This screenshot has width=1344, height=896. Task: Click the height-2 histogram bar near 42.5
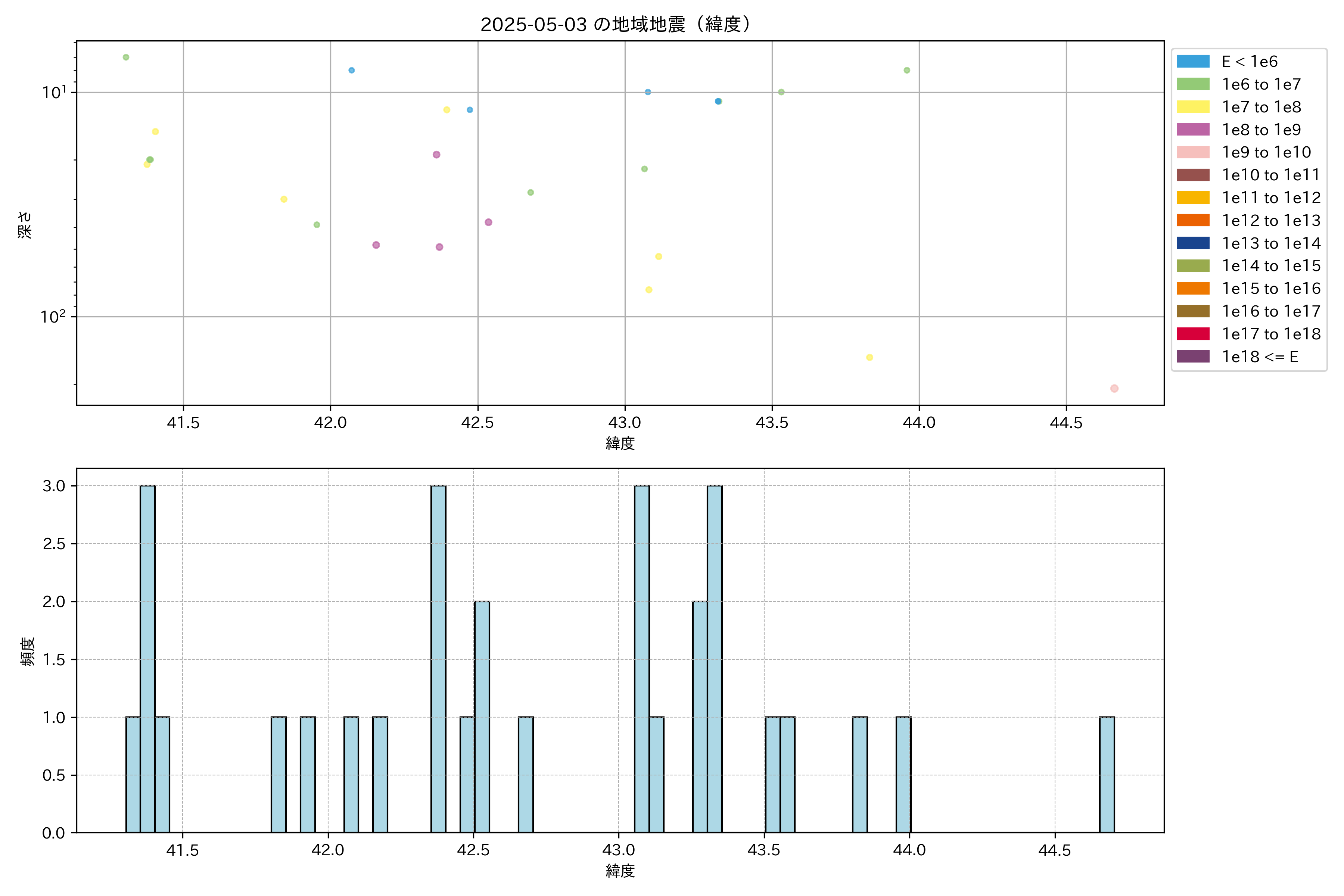[x=482, y=716]
